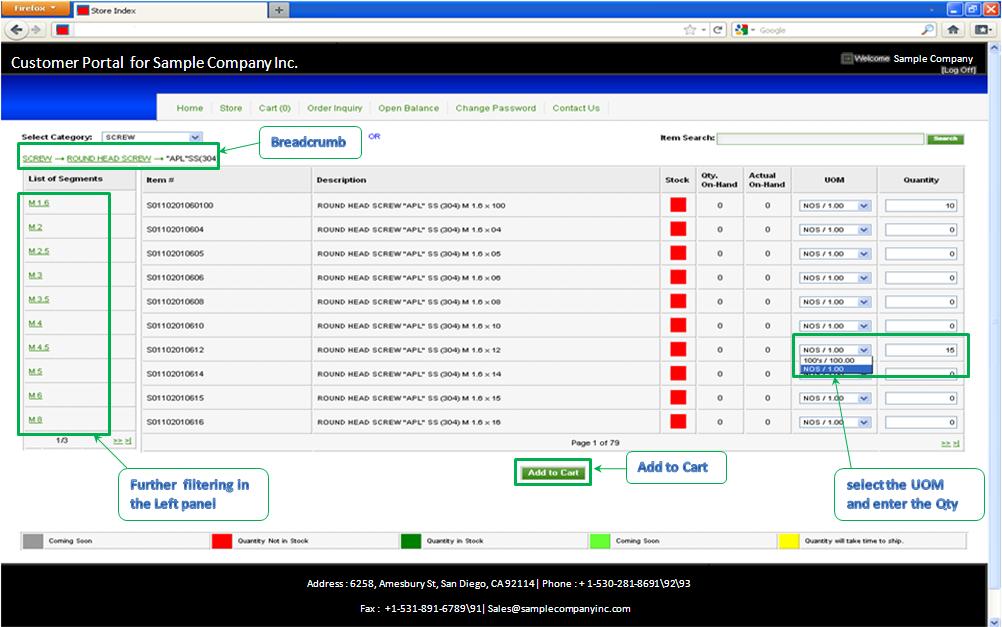1002x627 pixels.
Task: Go to browser Home icon
Action: 953,29
